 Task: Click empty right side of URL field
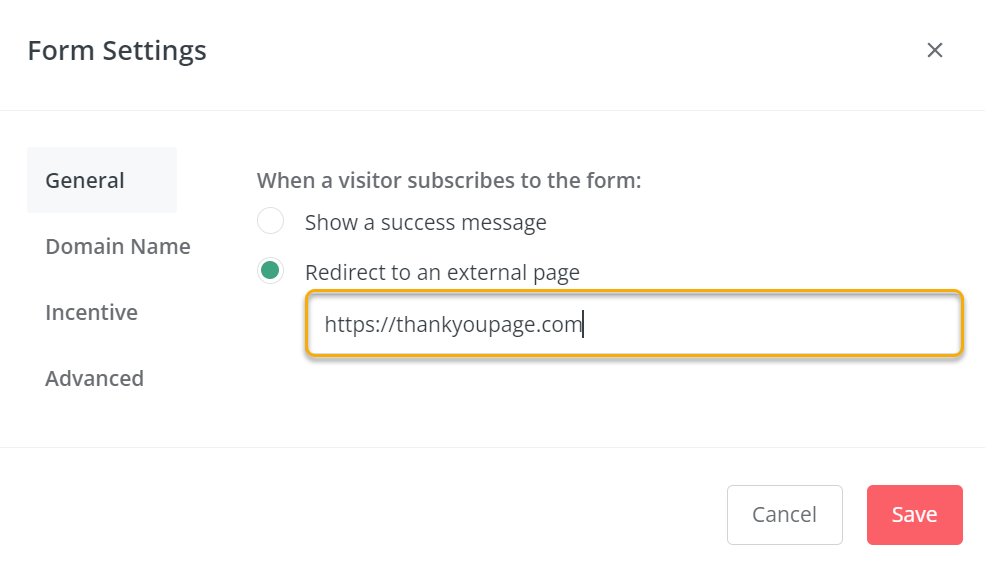tap(800, 324)
